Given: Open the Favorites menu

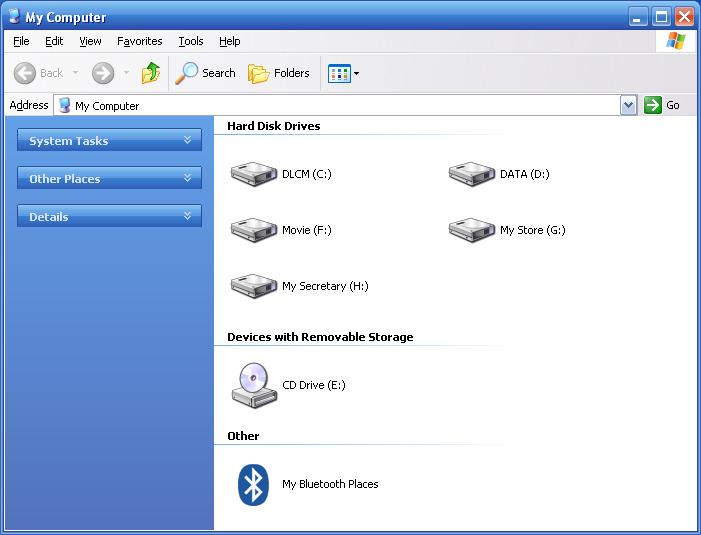Looking at the screenshot, I should tap(139, 41).
